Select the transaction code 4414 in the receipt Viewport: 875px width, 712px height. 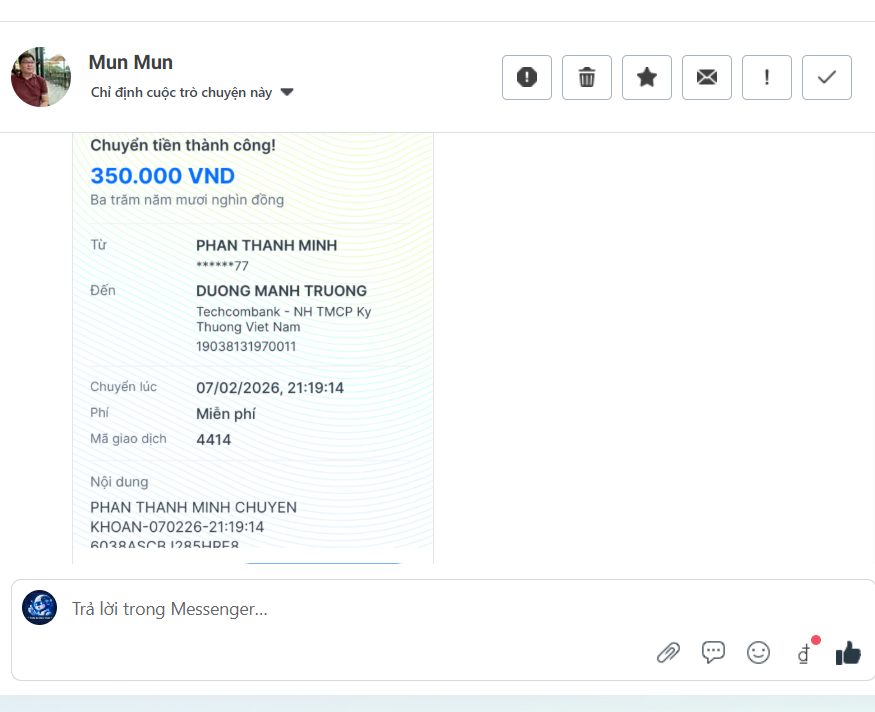coord(214,439)
